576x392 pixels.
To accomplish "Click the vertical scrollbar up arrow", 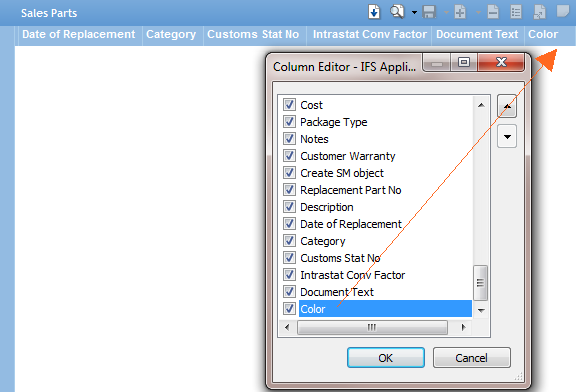I will click(481, 105).
